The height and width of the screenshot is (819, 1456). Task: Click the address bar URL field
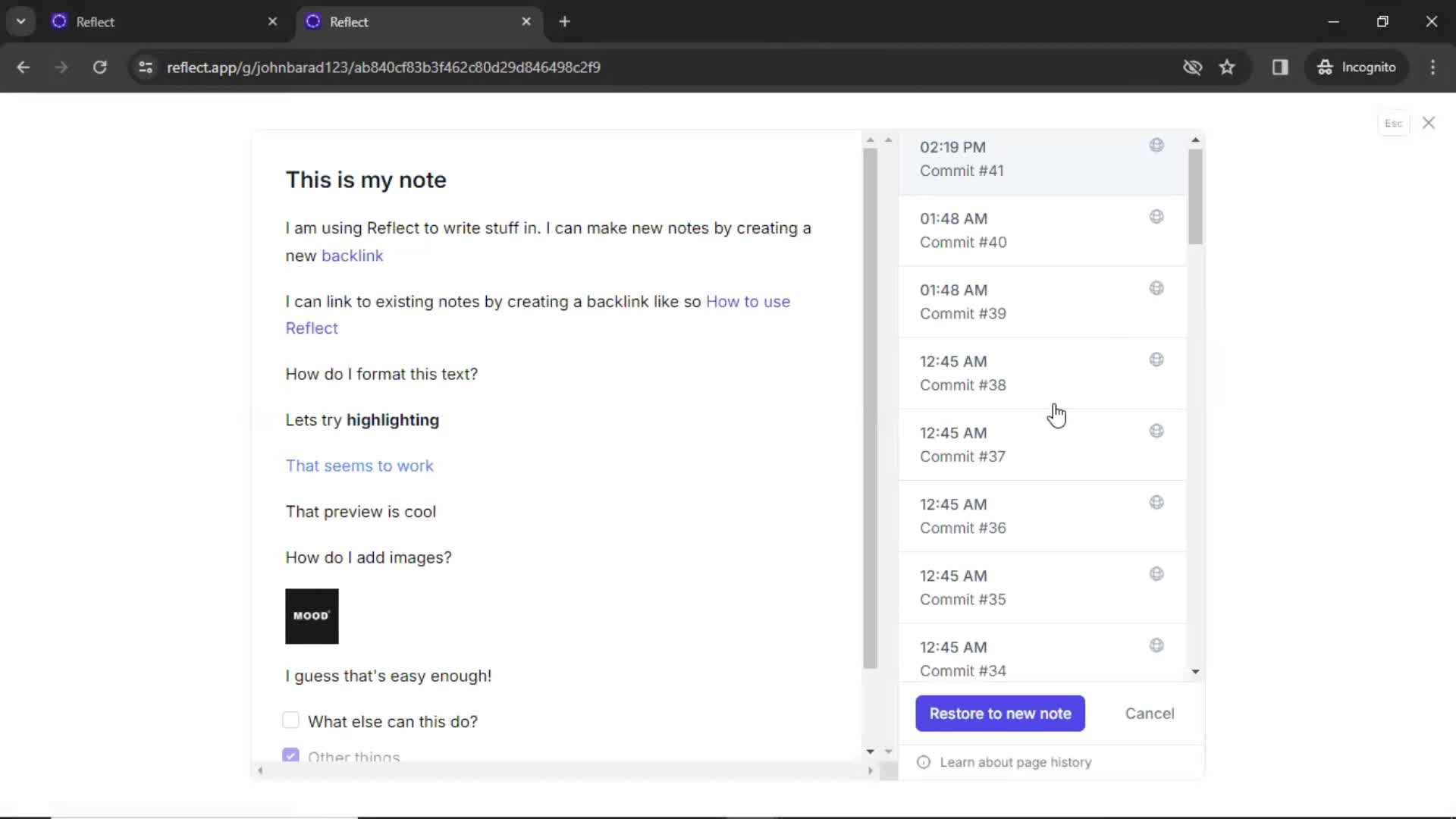[652, 67]
